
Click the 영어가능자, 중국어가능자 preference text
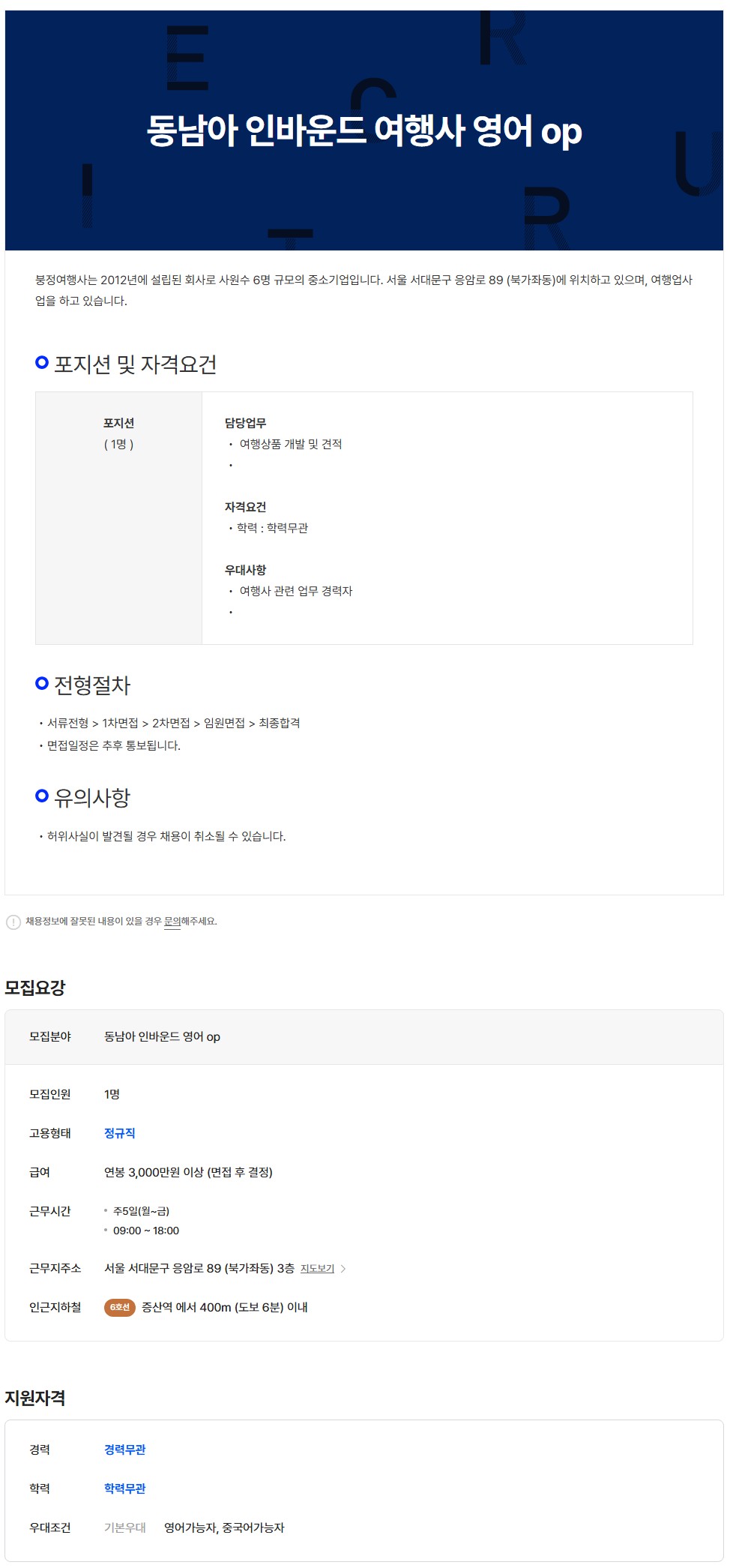pos(224,1528)
